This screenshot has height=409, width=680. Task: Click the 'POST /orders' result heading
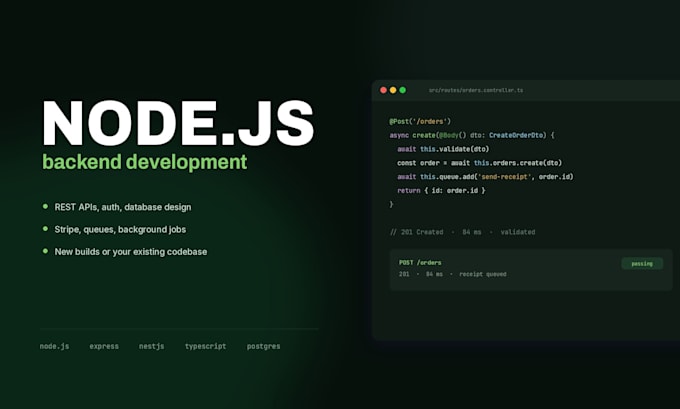point(420,262)
